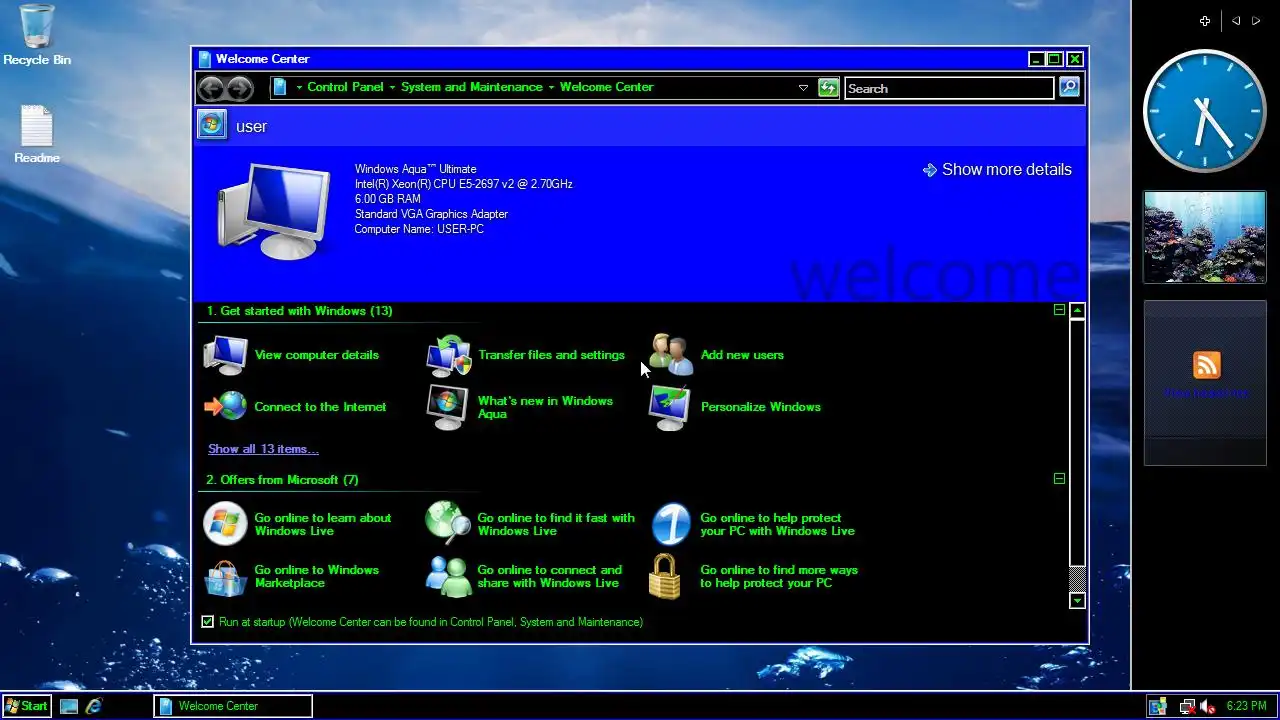The height and width of the screenshot is (720, 1280).
Task: Go online to connect and share with Windows Live
Action: point(524,576)
